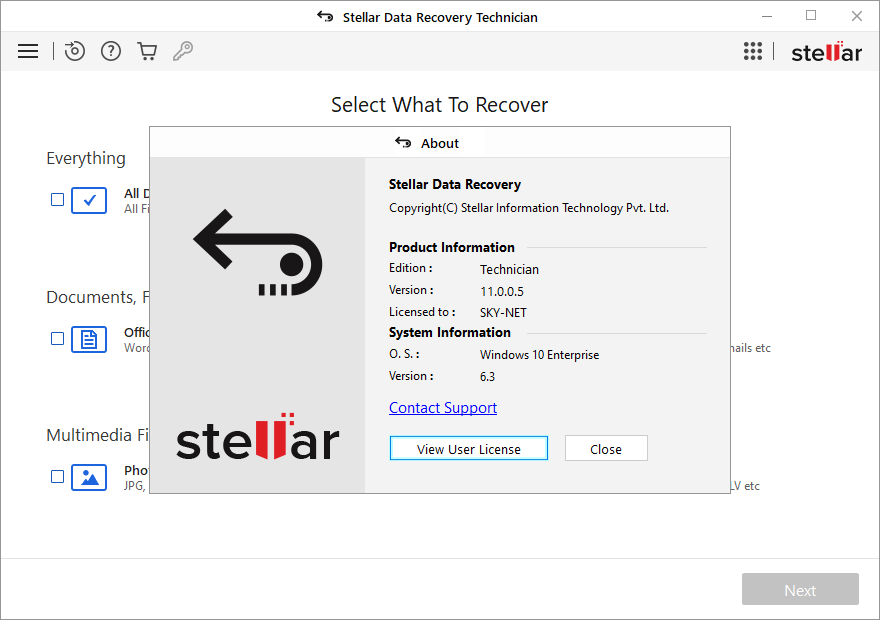Click the version number 11.0.0.5

502,291
